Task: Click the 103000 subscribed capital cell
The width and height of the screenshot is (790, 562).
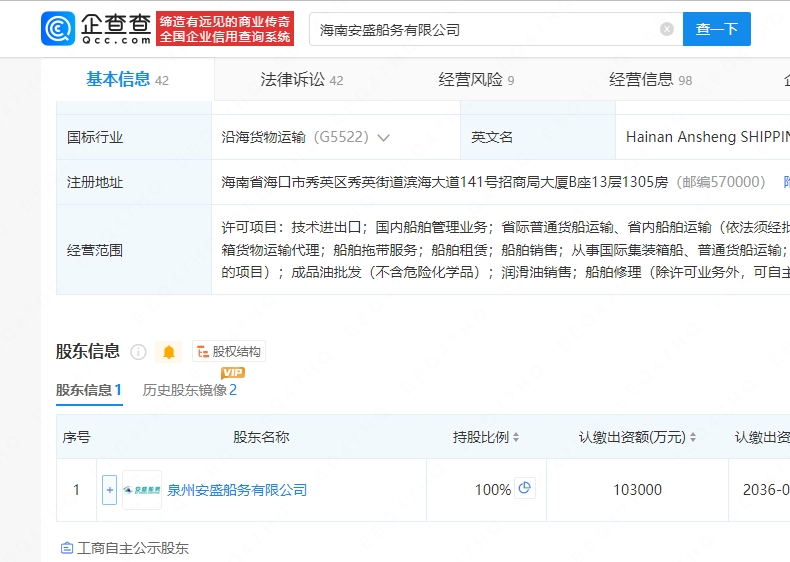Action: 637,490
